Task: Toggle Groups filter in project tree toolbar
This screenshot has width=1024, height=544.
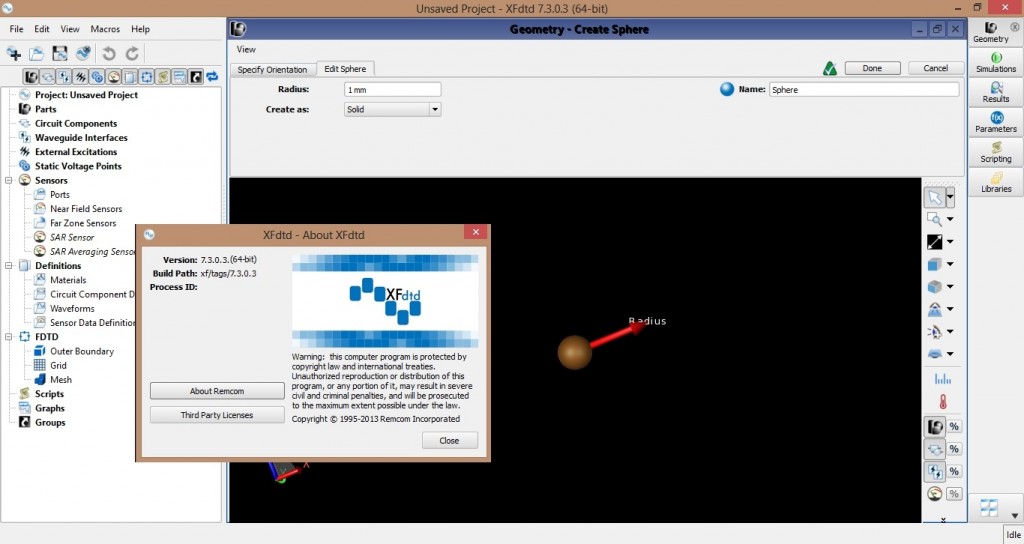Action: pyautogui.click(x=196, y=77)
